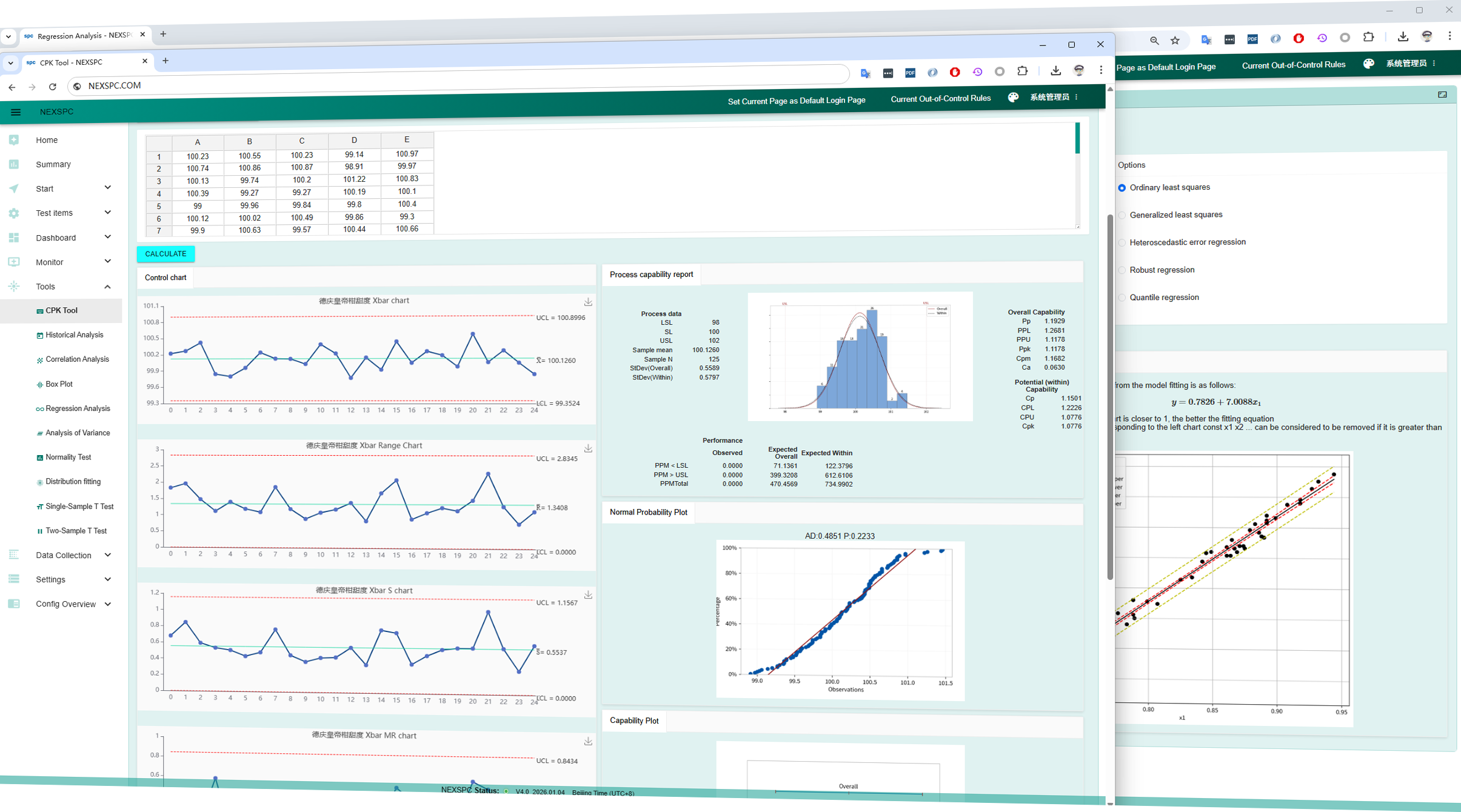This screenshot has height=812, width=1461.
Task: Click cell A1 in the data table
Action: 196,155
